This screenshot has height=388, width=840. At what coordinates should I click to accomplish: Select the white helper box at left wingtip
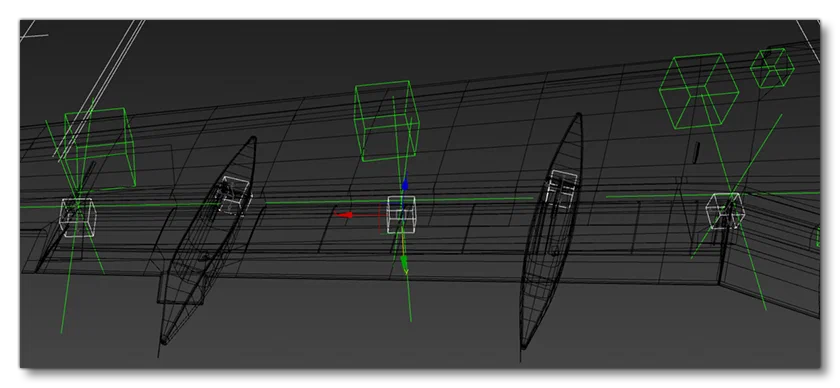[78, 217]
